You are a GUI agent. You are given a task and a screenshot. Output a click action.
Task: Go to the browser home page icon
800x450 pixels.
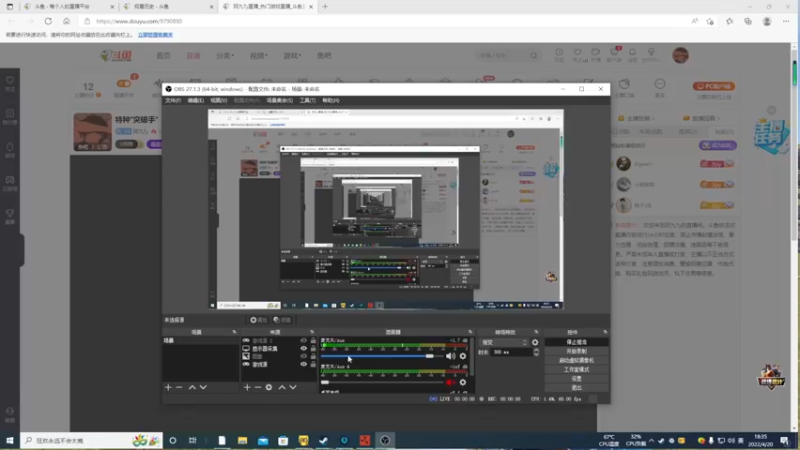(66, 21)
